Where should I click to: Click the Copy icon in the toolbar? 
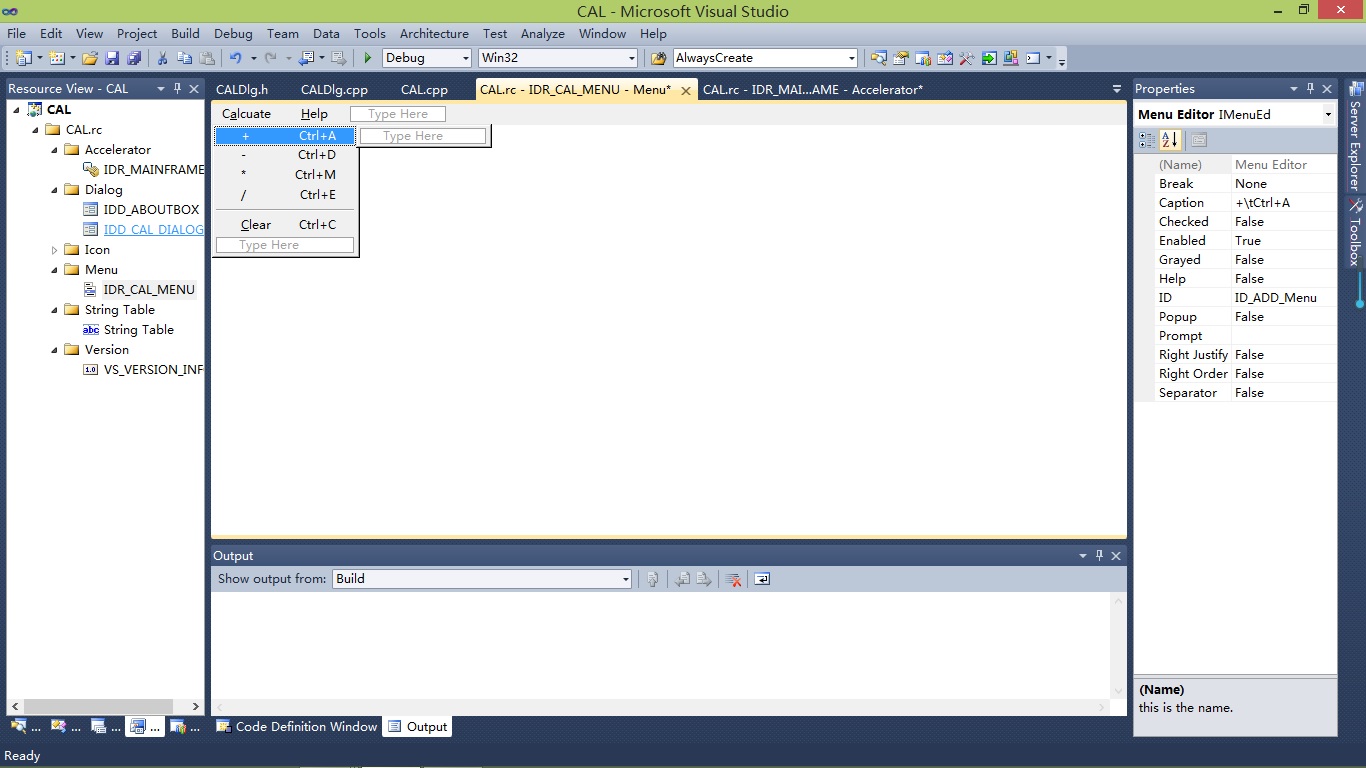185,58
